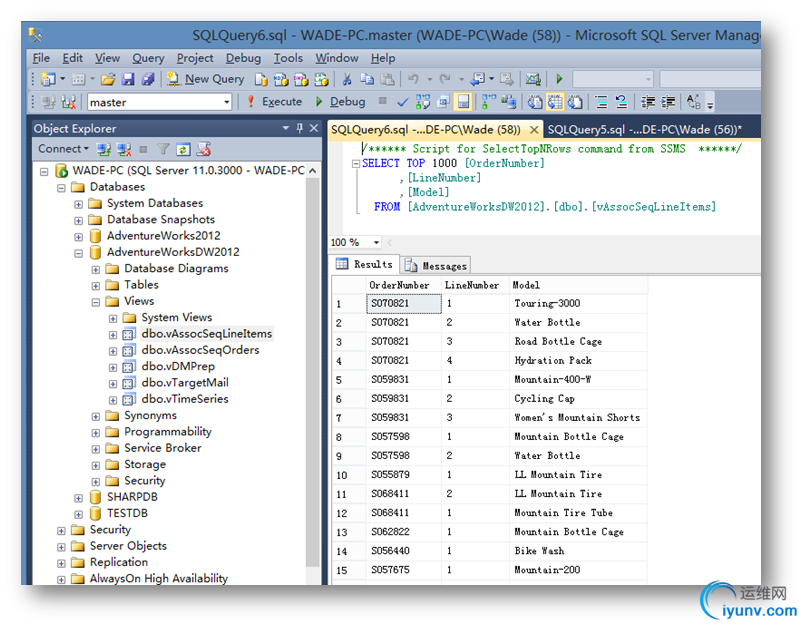Increase indent using the toolbar icon
Image resolution: width=803 pixels, height=627 pixels.
click(668, 102)
